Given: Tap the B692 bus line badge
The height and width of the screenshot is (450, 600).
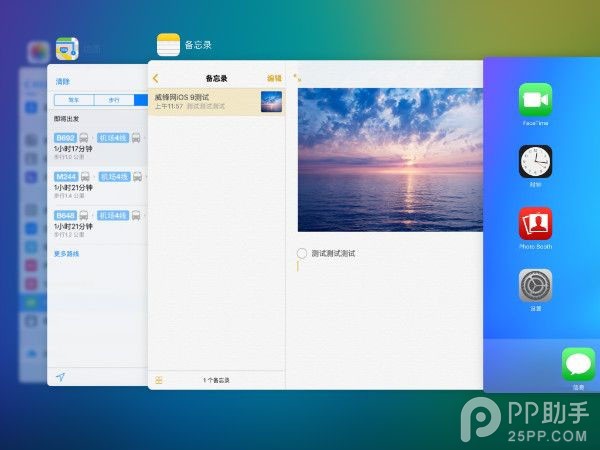Looking at the screenshot, I should click(x=66, y=138).
